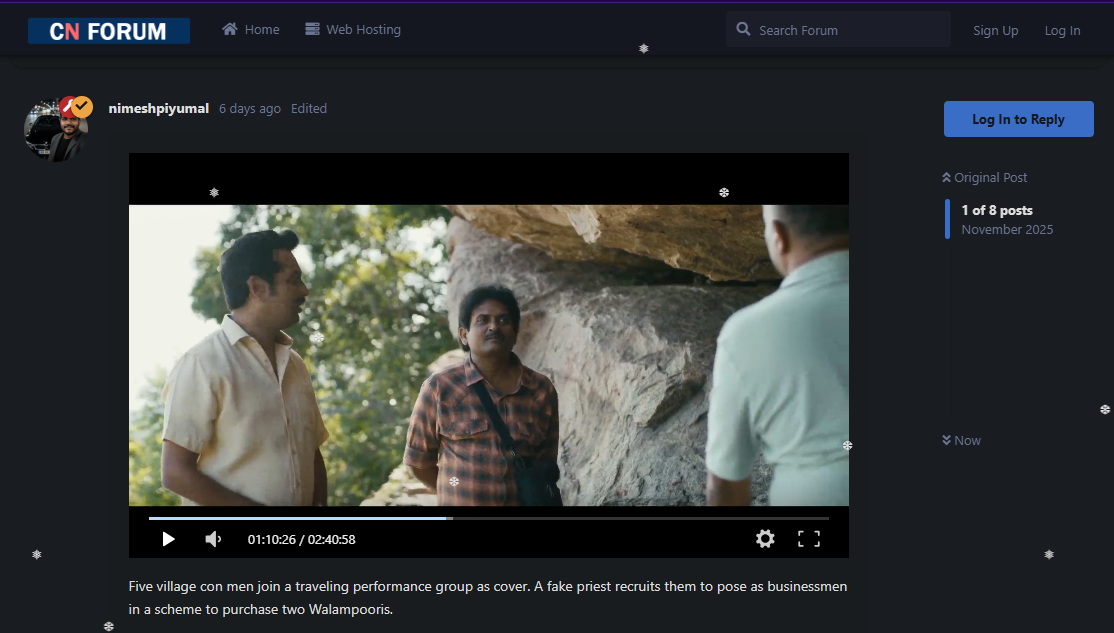Open nimeshpiyumal's avatar picture
Screen dimensions: 1114x633
tap(55, 130)
